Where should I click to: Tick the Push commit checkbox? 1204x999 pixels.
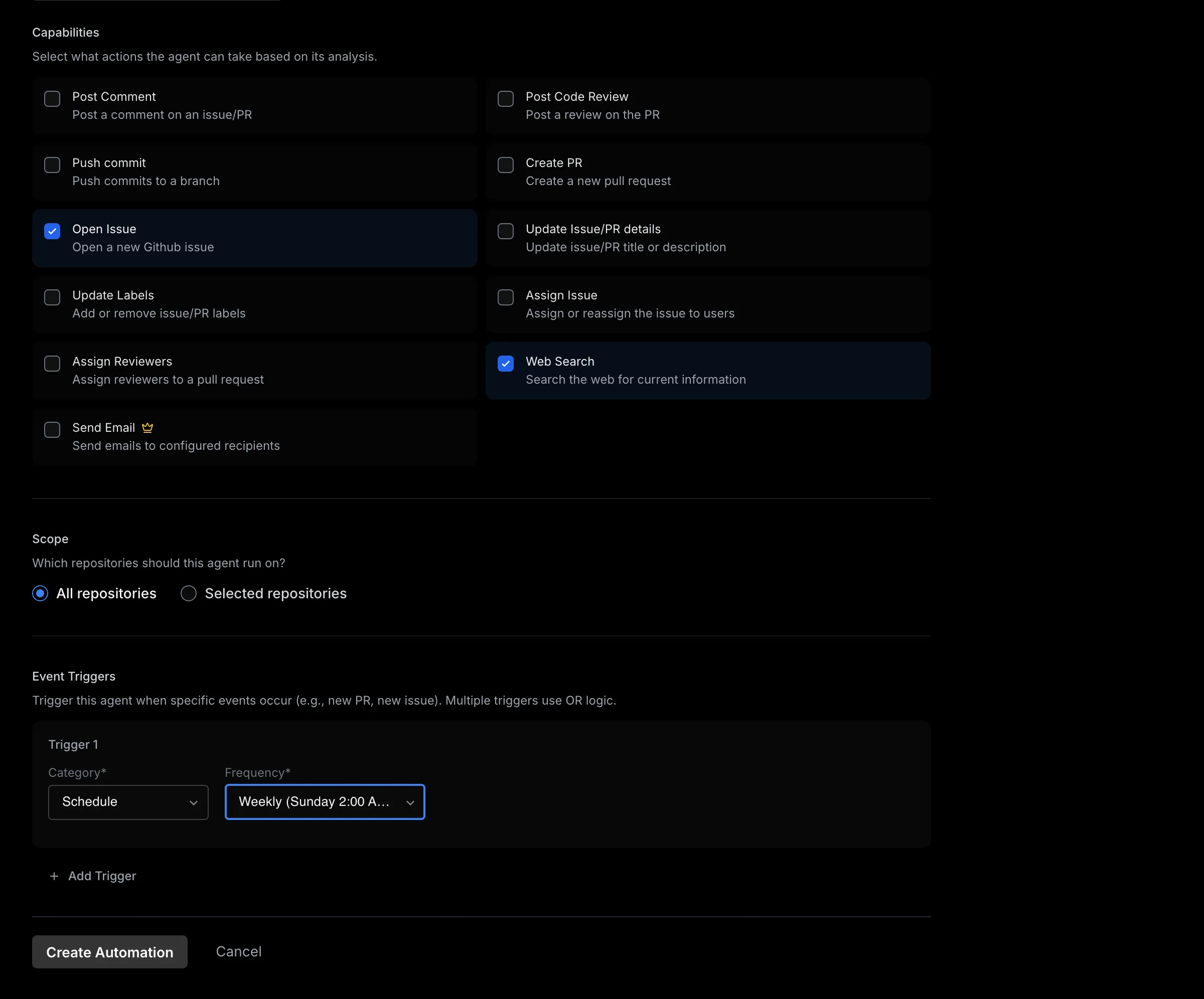(52, 165)
